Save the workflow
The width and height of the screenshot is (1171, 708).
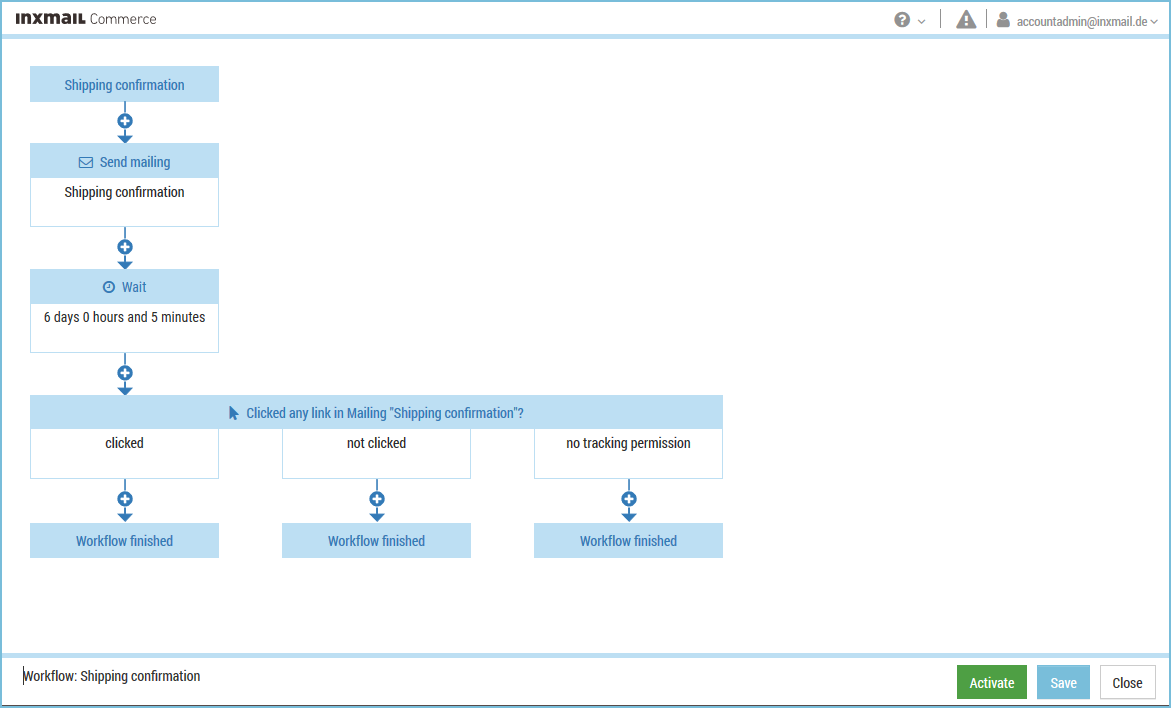[1063, 683]
